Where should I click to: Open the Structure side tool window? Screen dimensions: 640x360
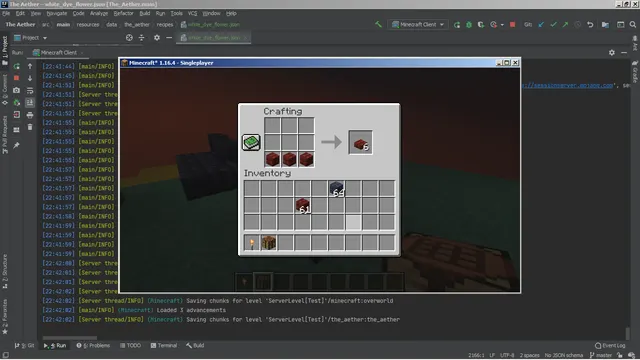click(x=5, y=271)
